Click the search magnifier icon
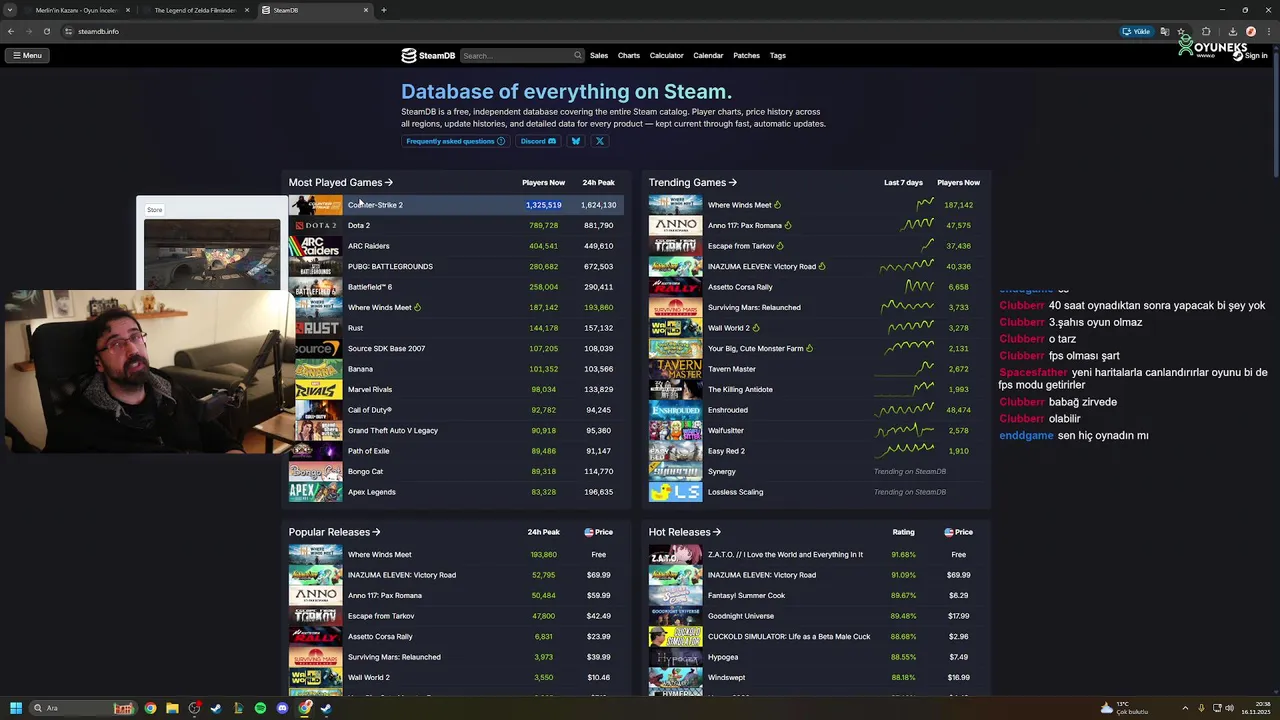Screen dimensions: 1280x720 coord(577,55)
